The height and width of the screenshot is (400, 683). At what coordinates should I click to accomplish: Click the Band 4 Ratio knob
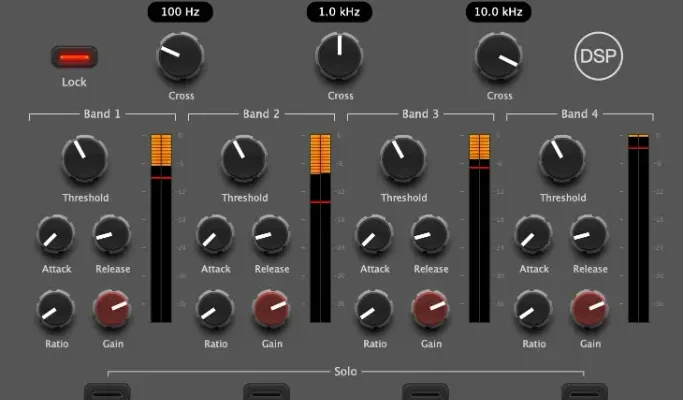point(534,310)
